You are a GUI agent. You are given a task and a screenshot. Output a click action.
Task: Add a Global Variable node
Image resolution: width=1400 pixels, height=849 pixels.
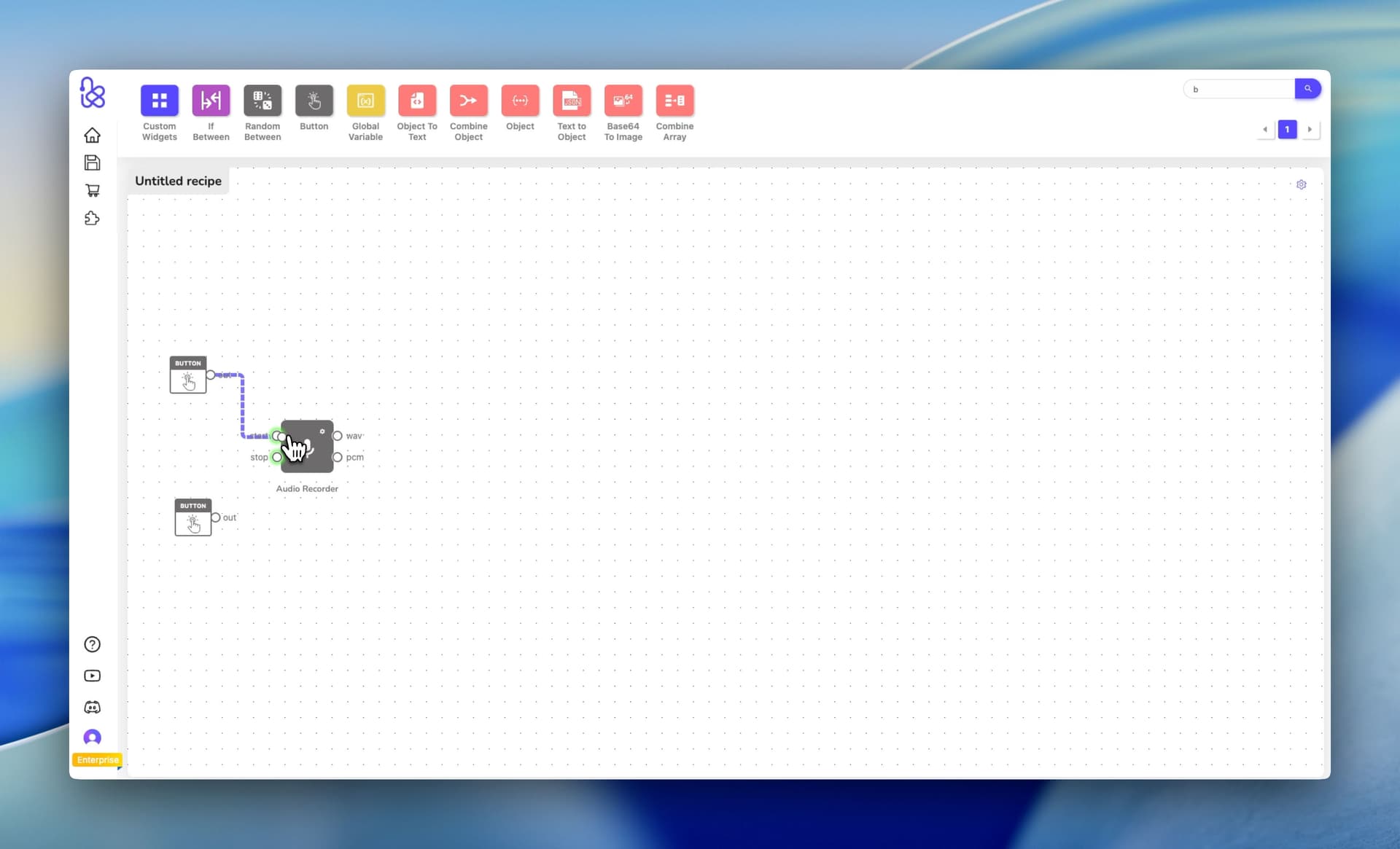tap(365, 101)
